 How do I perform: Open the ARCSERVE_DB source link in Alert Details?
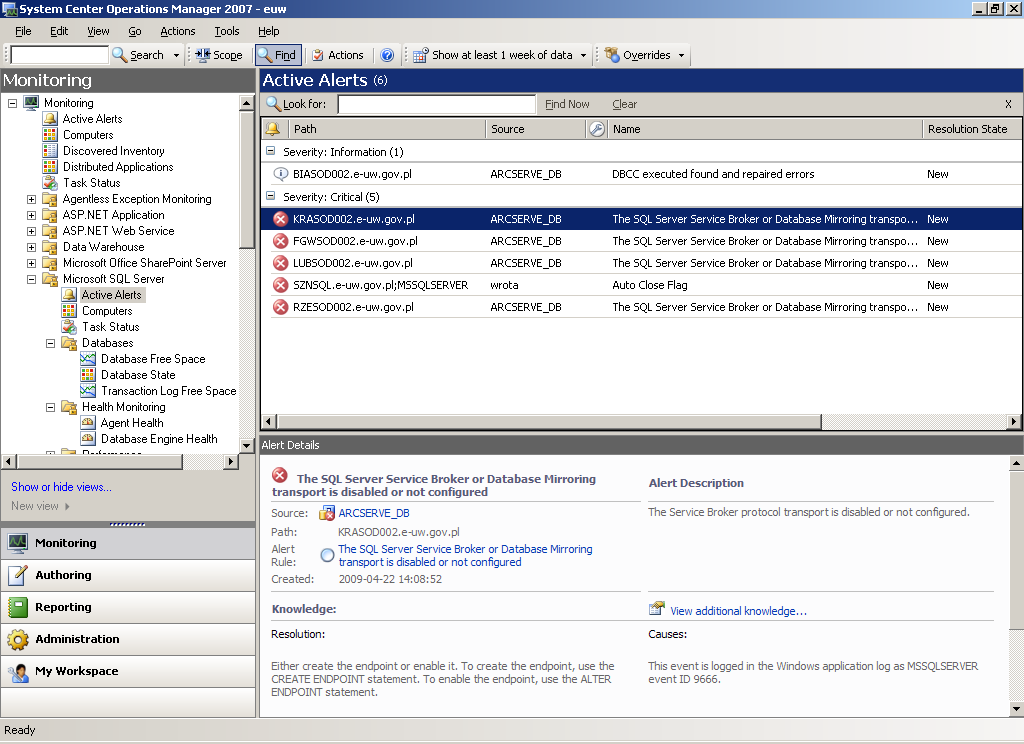(374, 513)
